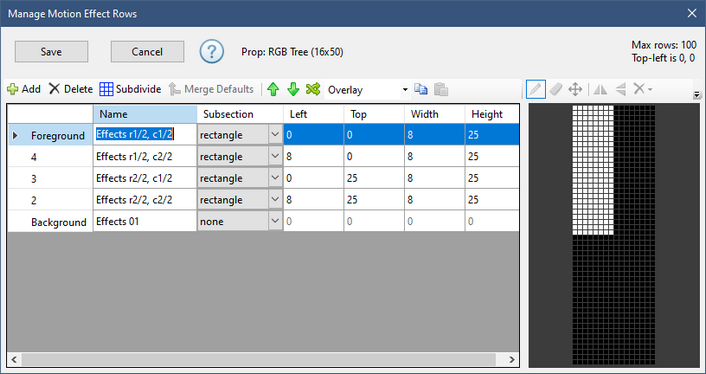This screenshot has width=706, height=374.
Task: Click Top value 25 in row 2
Action: (x=374, y=200)
